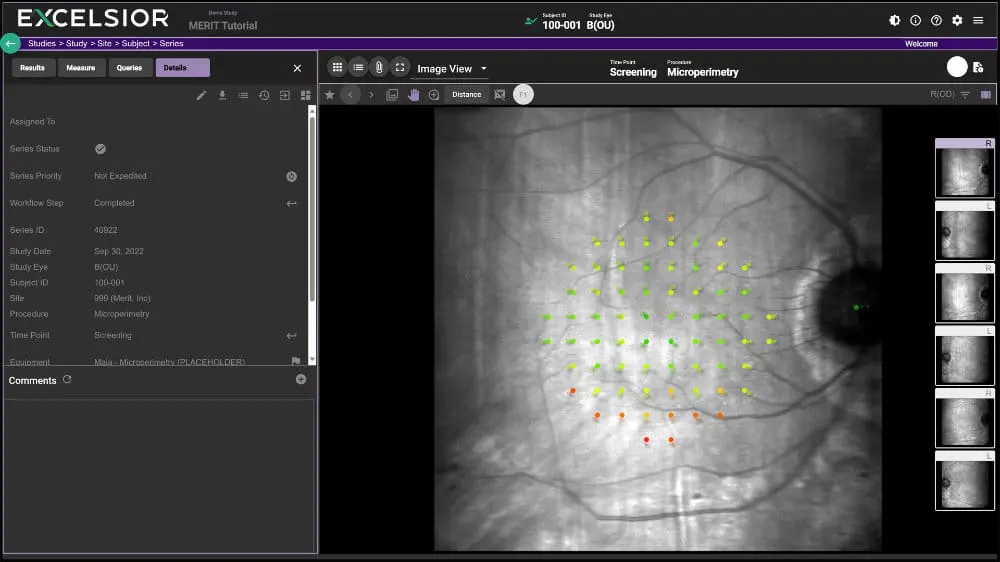The image size is (1000, 562).
Task: Open the hamburger main menu
Action: click(x=978, y=20)
